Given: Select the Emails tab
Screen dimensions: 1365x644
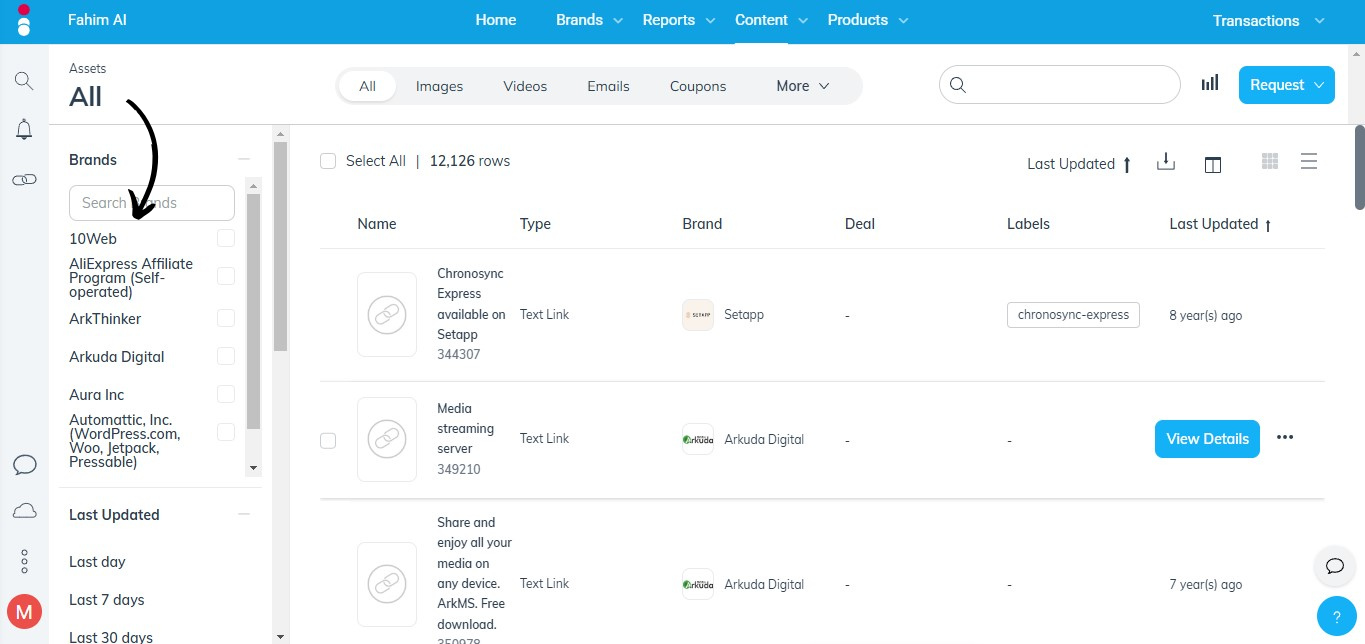Looking at the screenshot, I should click(x=608, y=86).
